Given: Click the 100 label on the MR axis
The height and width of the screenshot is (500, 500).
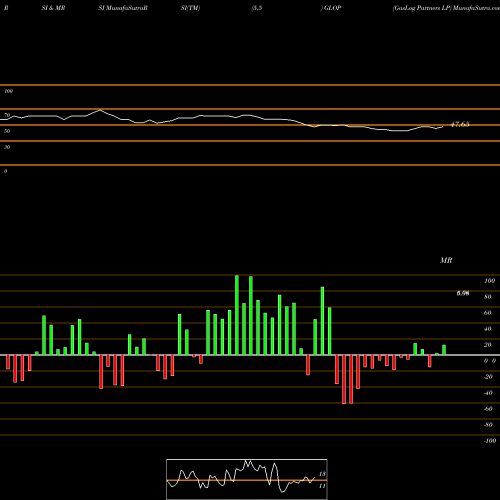Looking at the screenshot, I should pyautogui.click(x=489, y=281).
